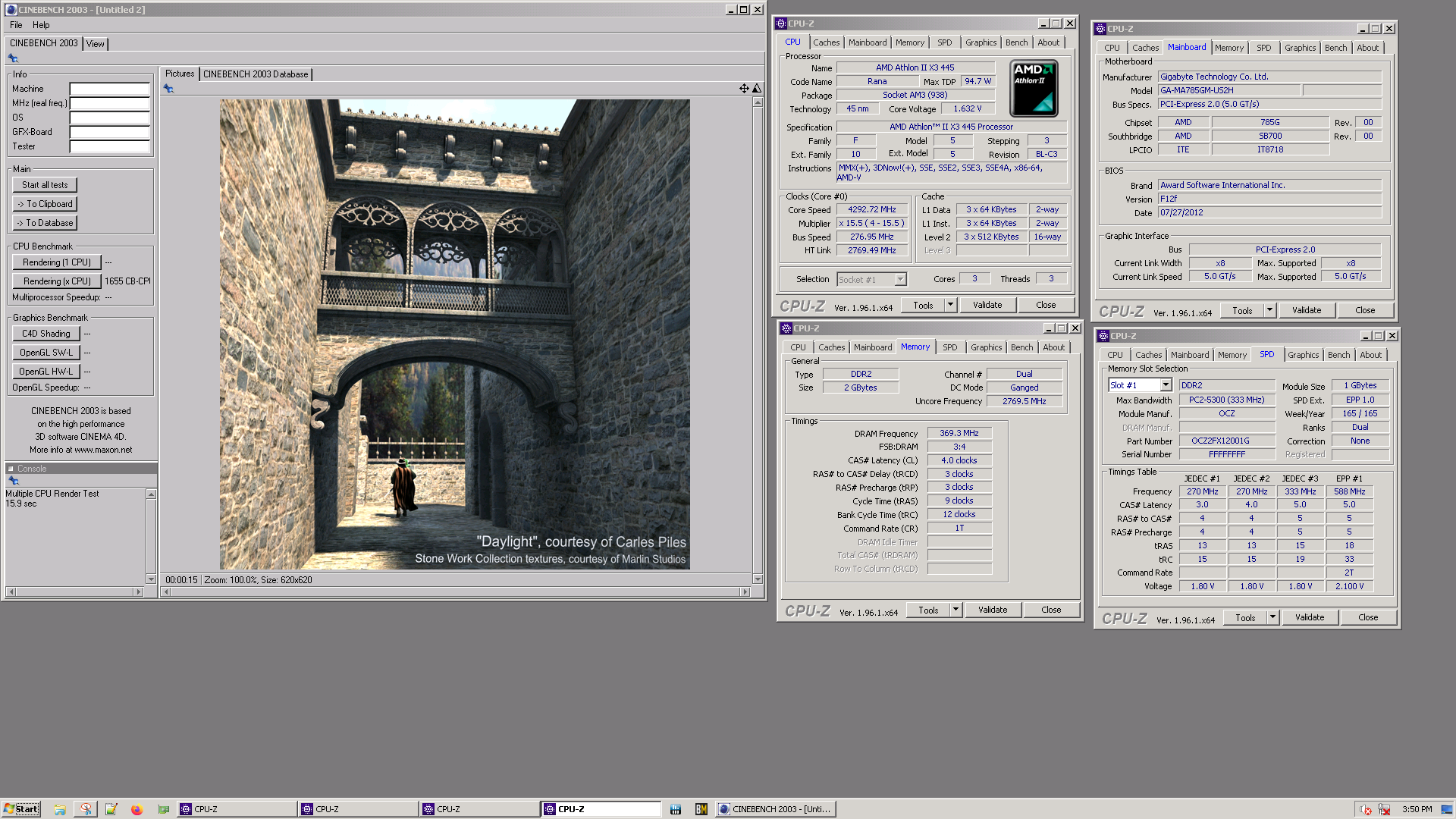The height and width of the screenshot is (819, 1456).
Task: Switch to the View tab in CINEBENCH
Action: 96,44
